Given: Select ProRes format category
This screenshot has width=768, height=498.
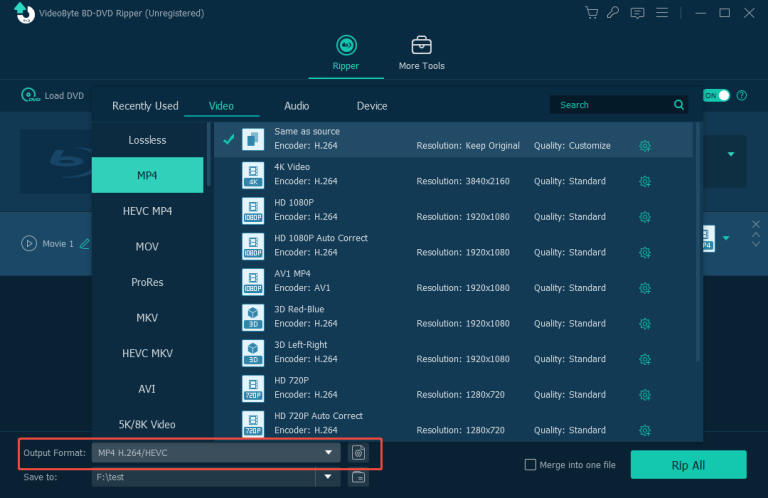Looking at the screenshot, I should 147,282.
